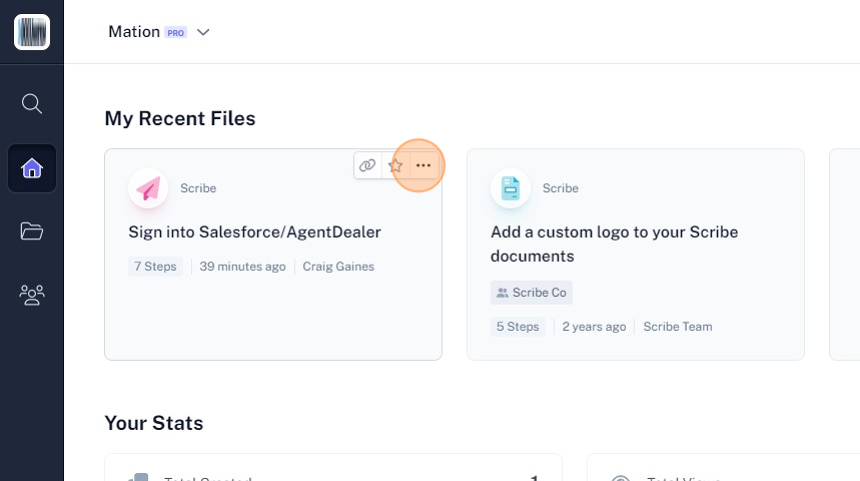Click the 7 Steps badge
Screen dimensions: 860x481
tap(155, 267)
